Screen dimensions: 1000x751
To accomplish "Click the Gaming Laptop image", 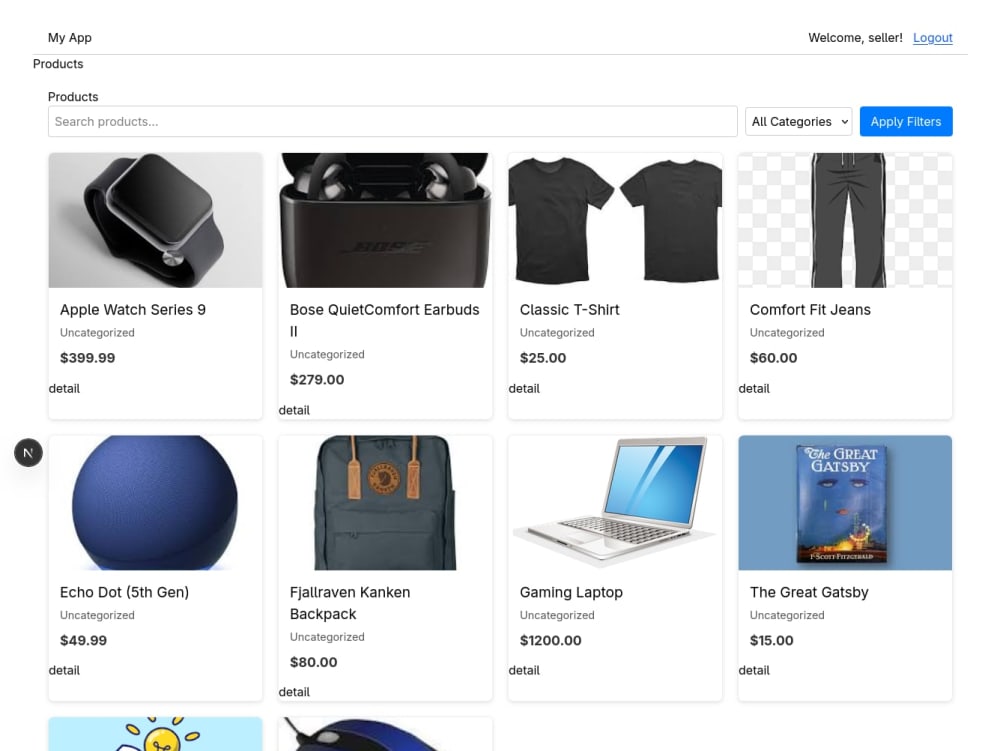I will click(x=615, y=502).
